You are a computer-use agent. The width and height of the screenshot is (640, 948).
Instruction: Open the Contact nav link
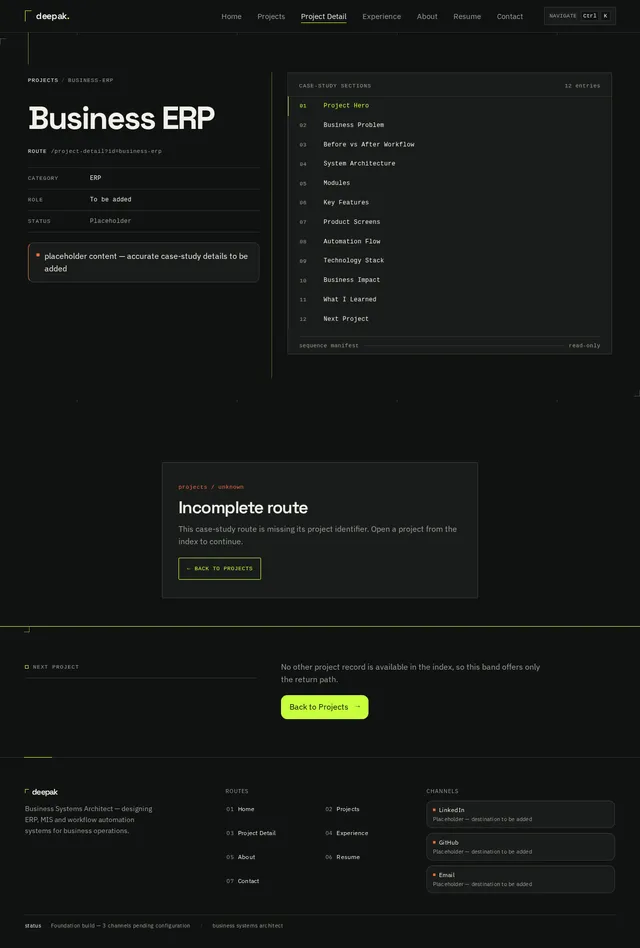tap(509, 16)
